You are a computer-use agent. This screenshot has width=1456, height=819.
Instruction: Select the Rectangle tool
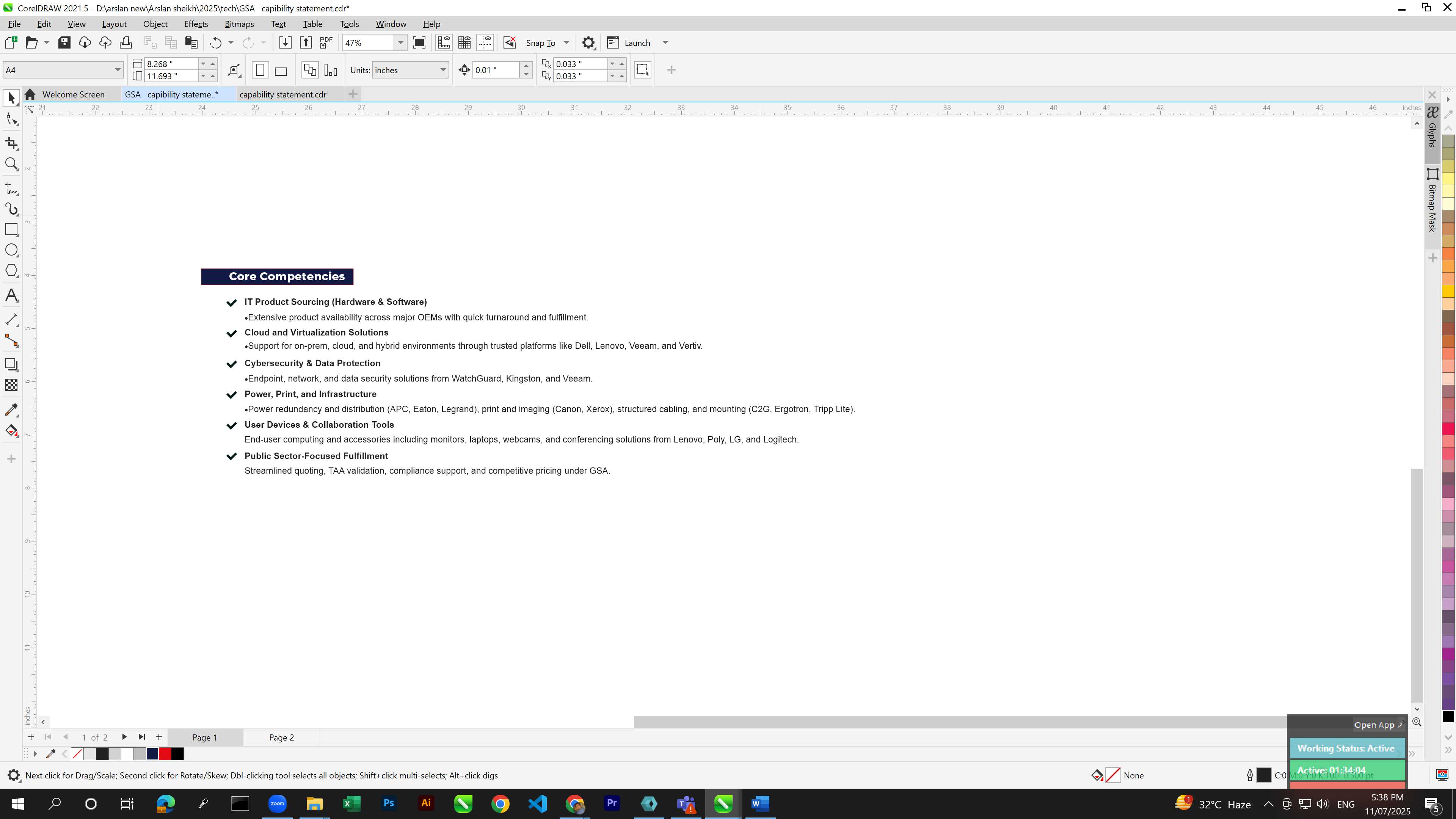(11, 229)
